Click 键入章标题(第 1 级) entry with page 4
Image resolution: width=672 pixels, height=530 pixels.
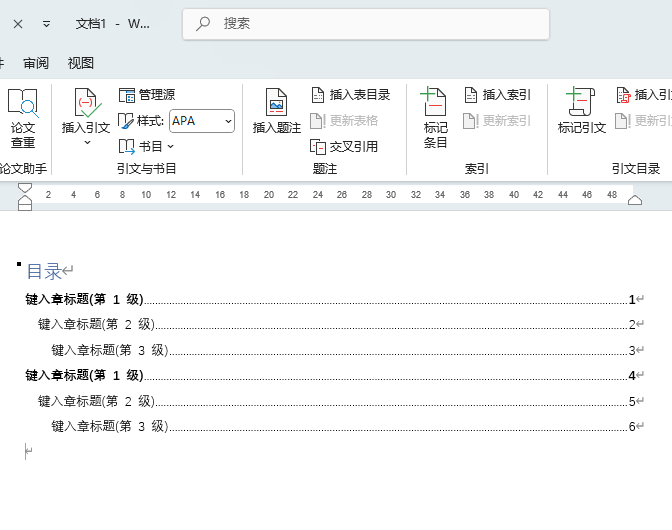point(334,375)
